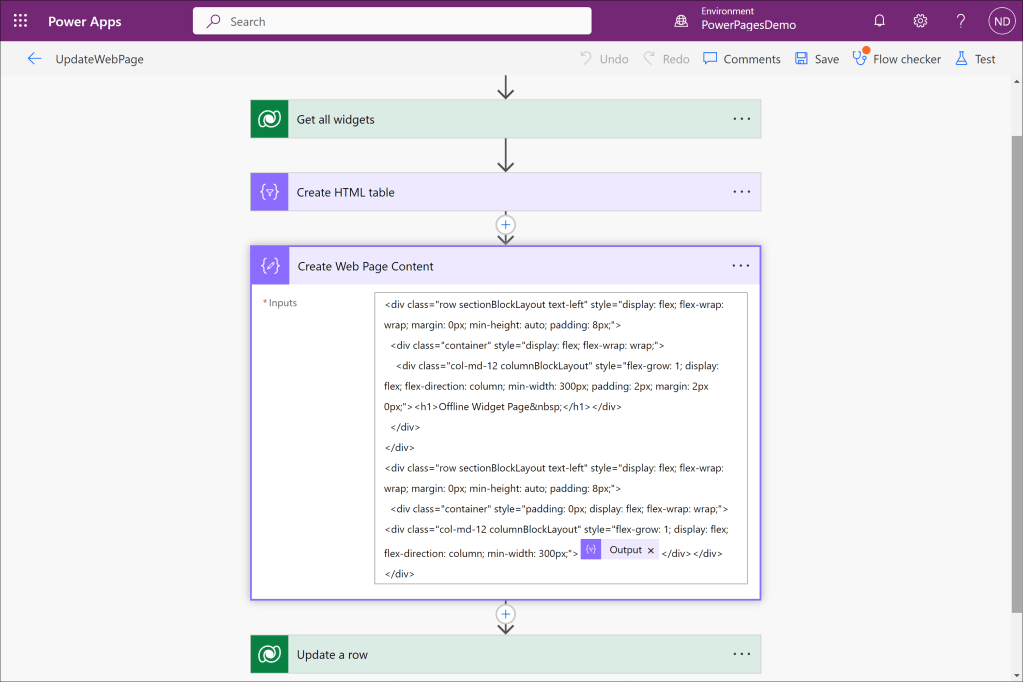
Task: Click the Get all widgets Dataverse icon
Action: point(269,119)
